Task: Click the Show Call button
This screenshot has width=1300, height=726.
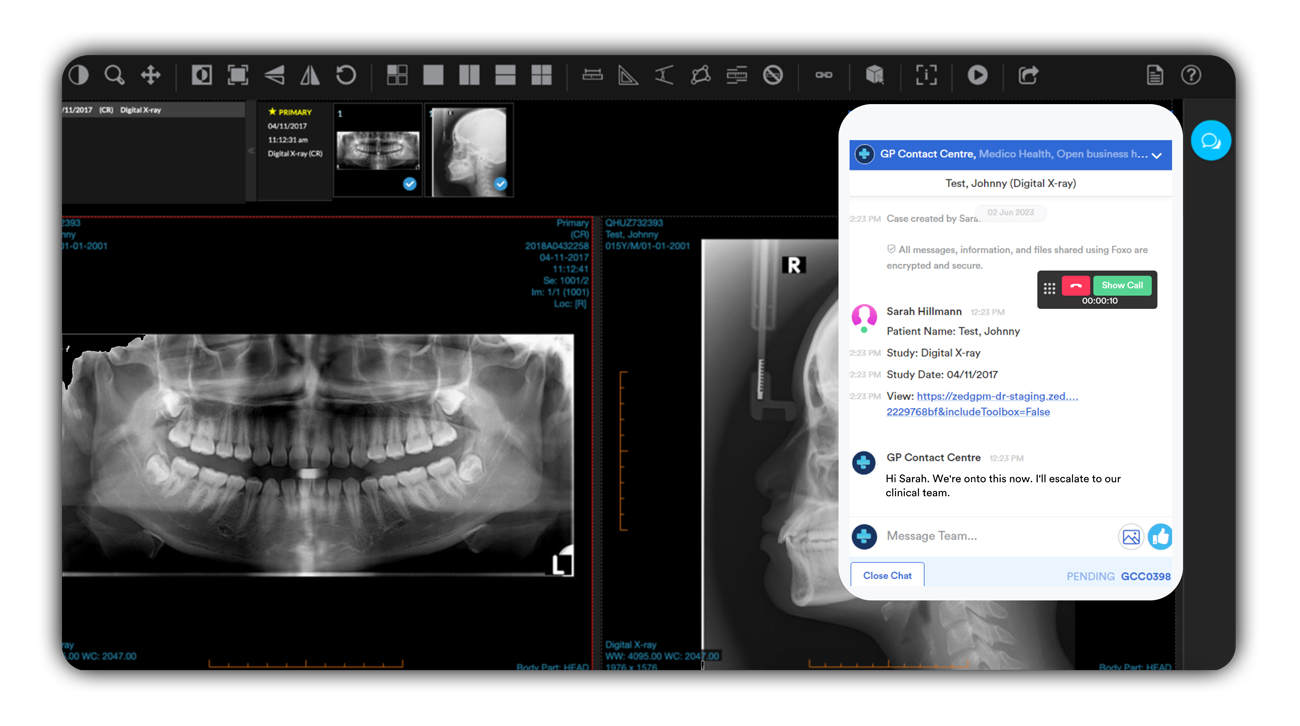Action: [1122, 286]
